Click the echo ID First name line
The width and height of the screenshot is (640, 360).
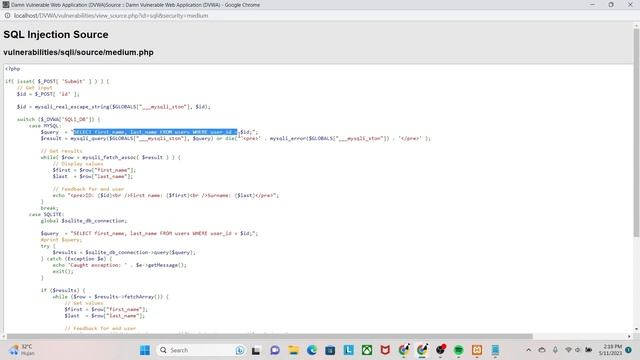166,195
